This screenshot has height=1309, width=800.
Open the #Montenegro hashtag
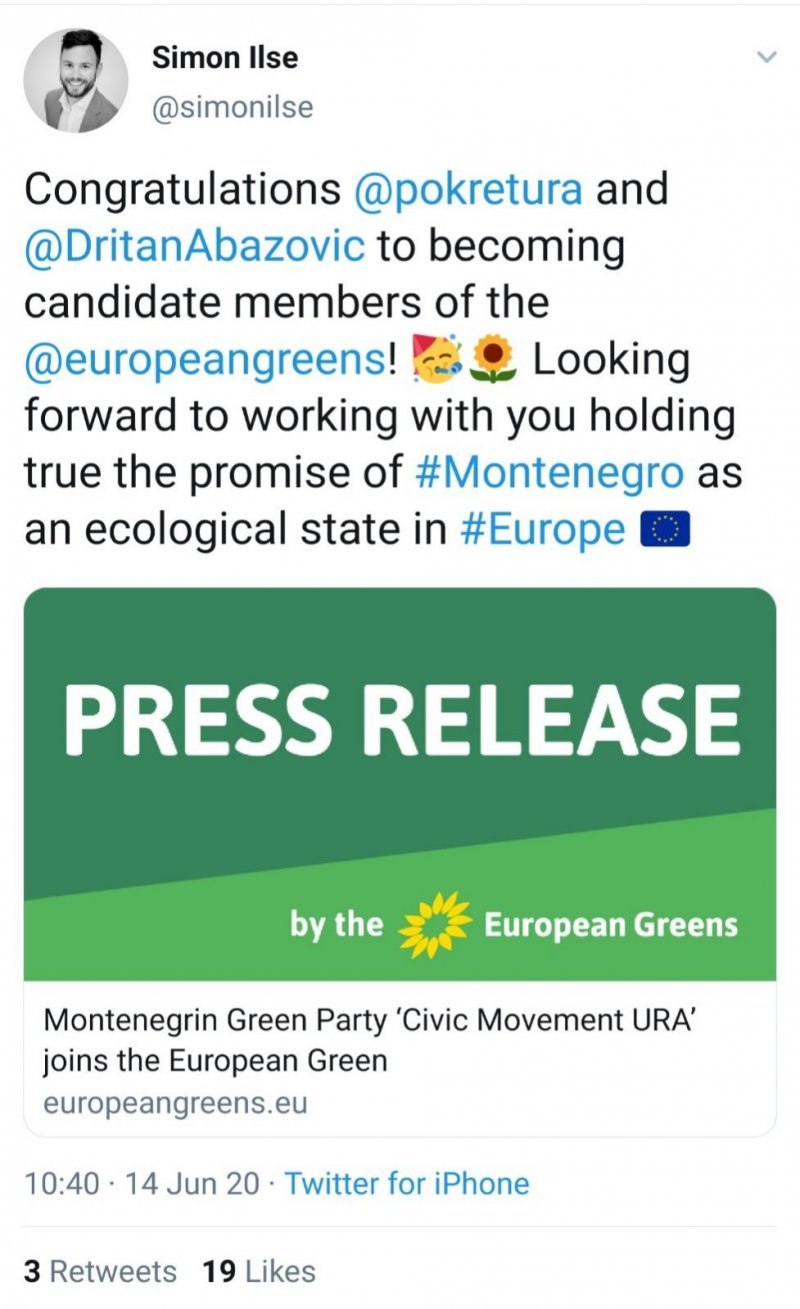(x=549, y=473)
